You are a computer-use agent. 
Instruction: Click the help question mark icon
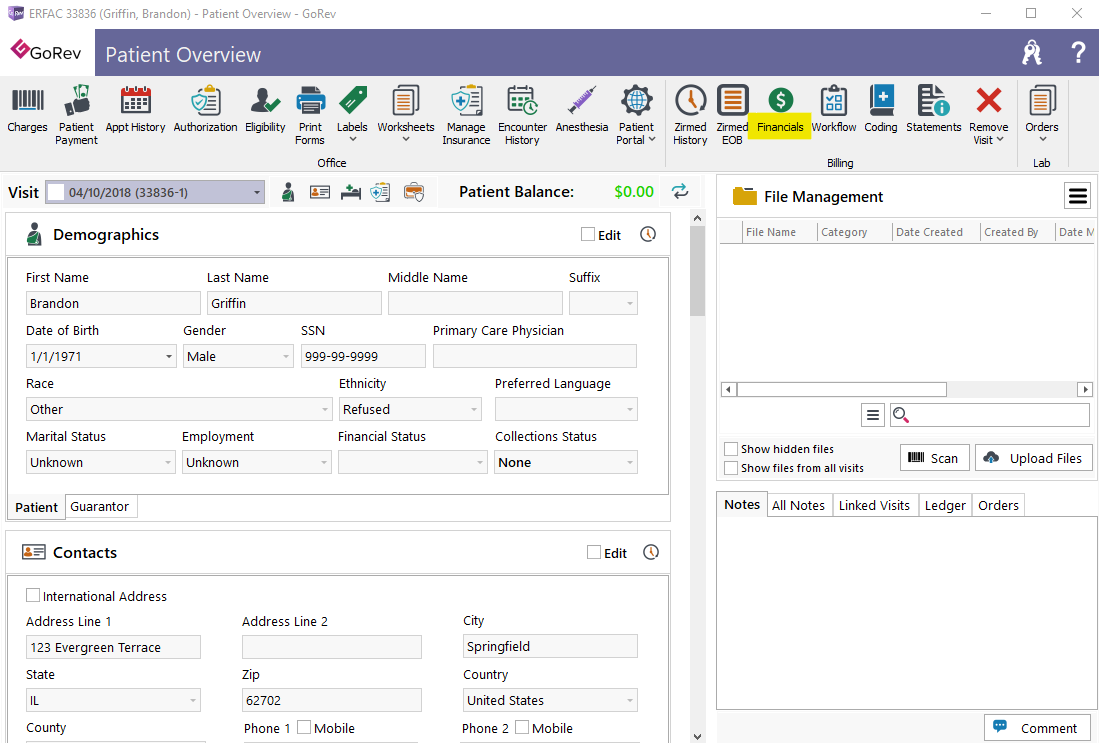(x=1078, y=53)
